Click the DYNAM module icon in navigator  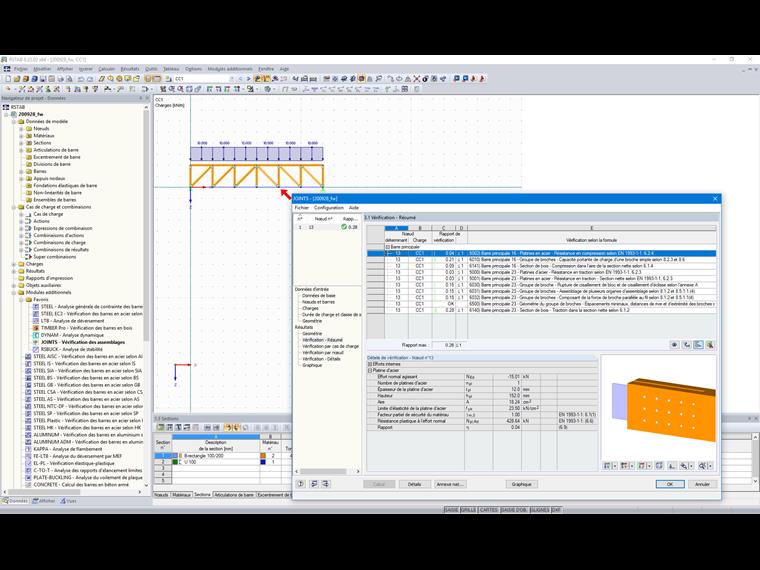(35, 335)
